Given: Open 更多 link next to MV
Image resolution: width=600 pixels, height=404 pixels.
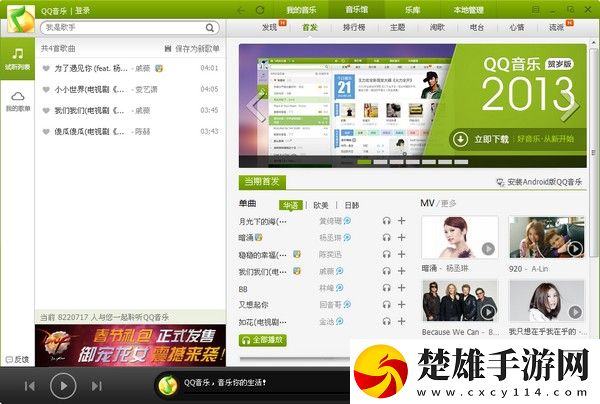Looking at the screenshot, I should click(x=448, y=204).
